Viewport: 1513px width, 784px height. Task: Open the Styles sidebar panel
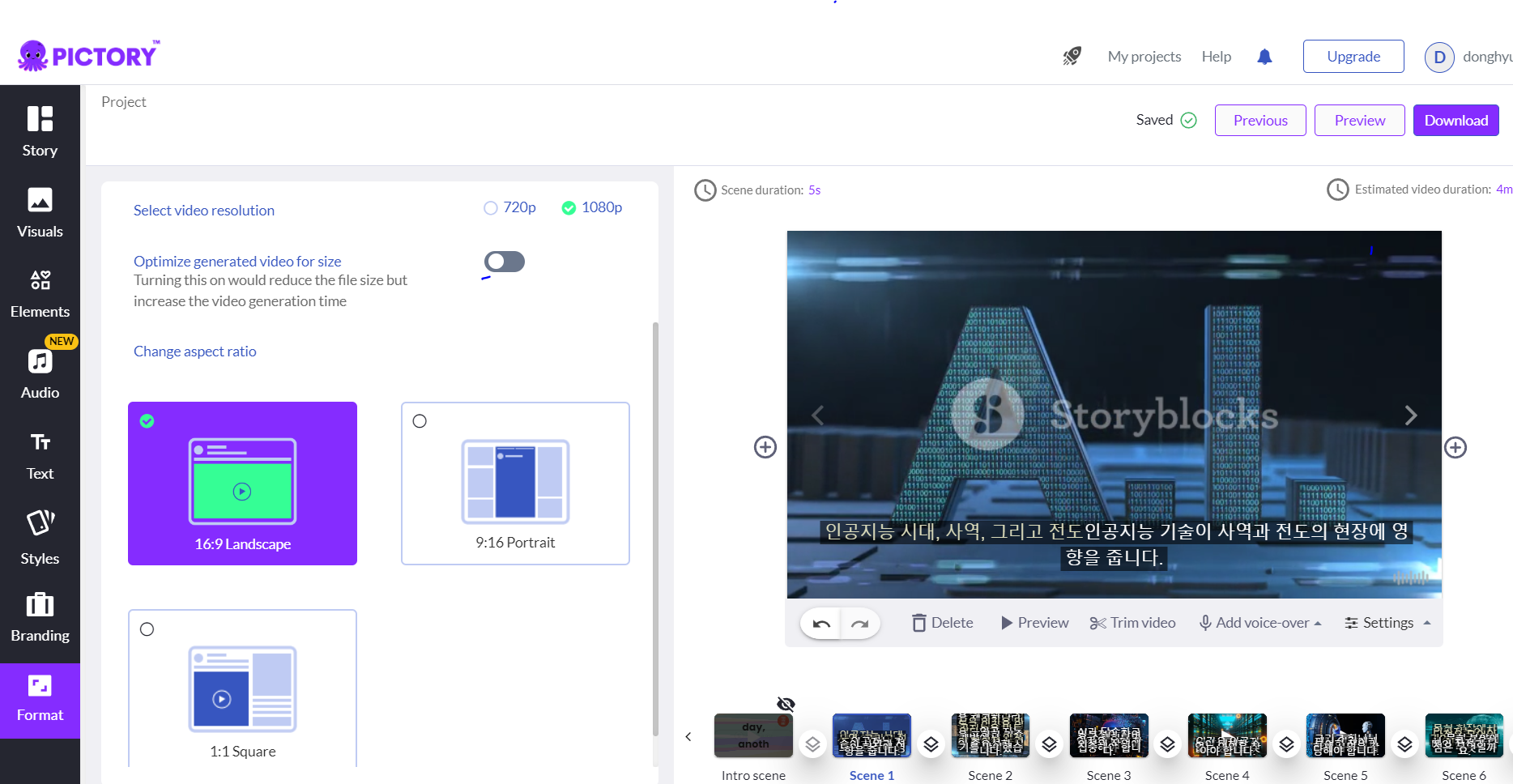[40, 537]
